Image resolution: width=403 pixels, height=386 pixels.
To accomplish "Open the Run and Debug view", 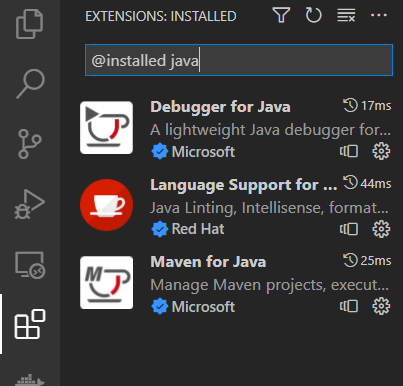I will (30, 204).
